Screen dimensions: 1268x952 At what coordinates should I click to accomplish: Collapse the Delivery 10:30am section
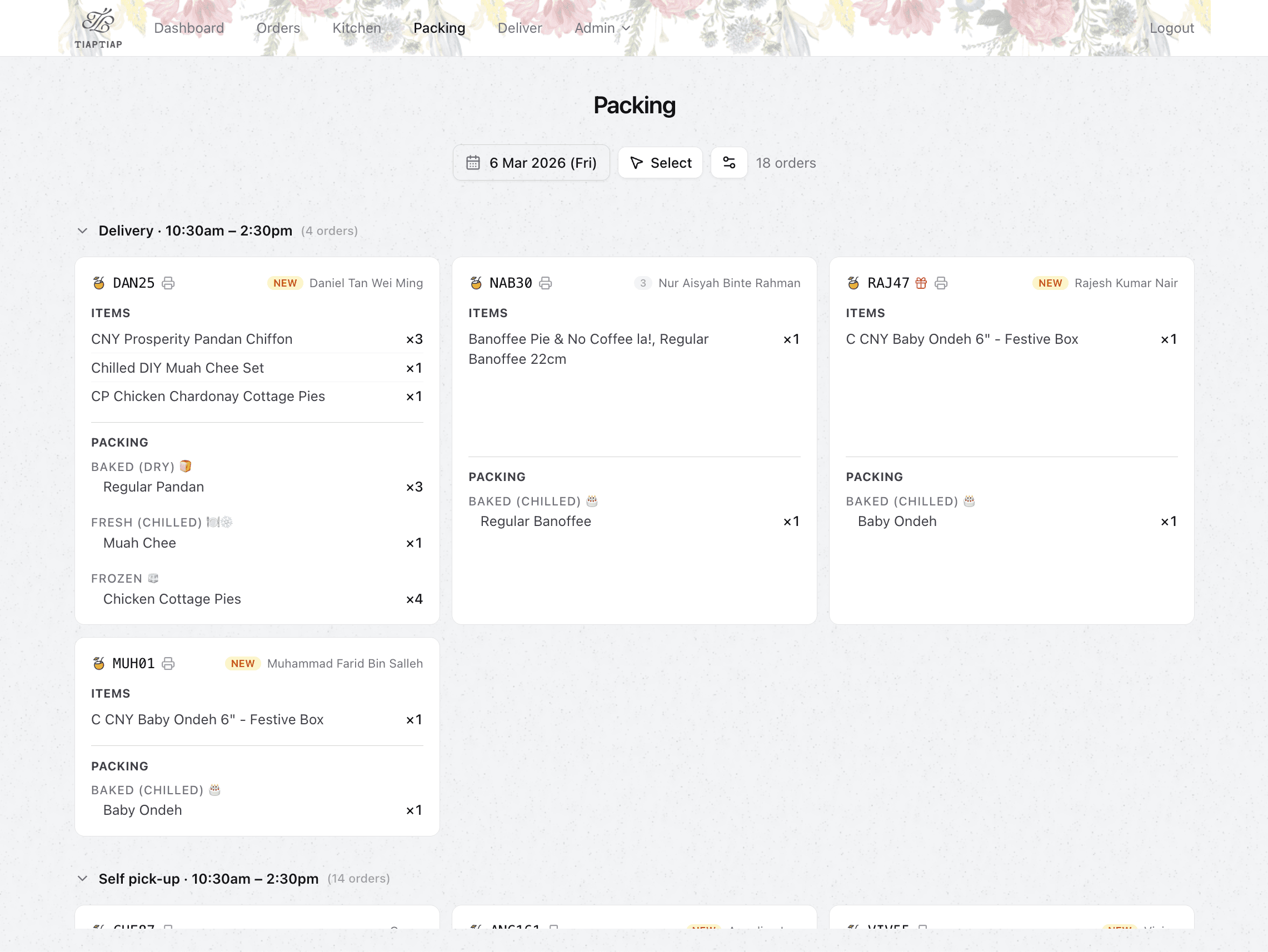click(x=83, y=231)
